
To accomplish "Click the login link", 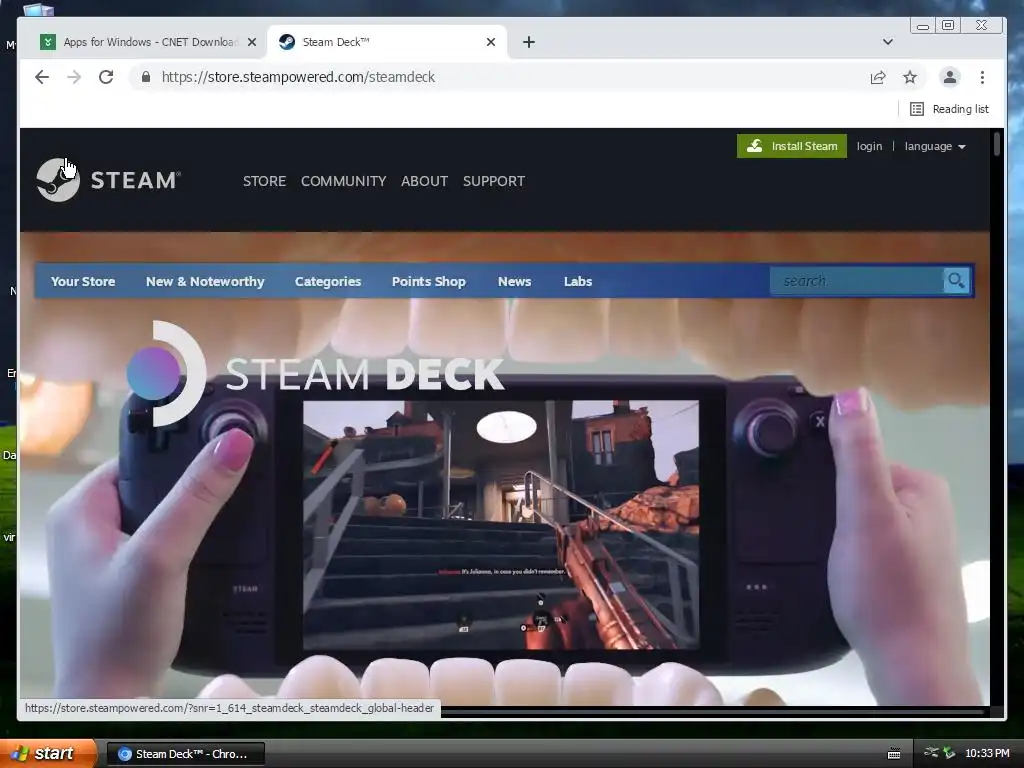I will pos(869,146).
